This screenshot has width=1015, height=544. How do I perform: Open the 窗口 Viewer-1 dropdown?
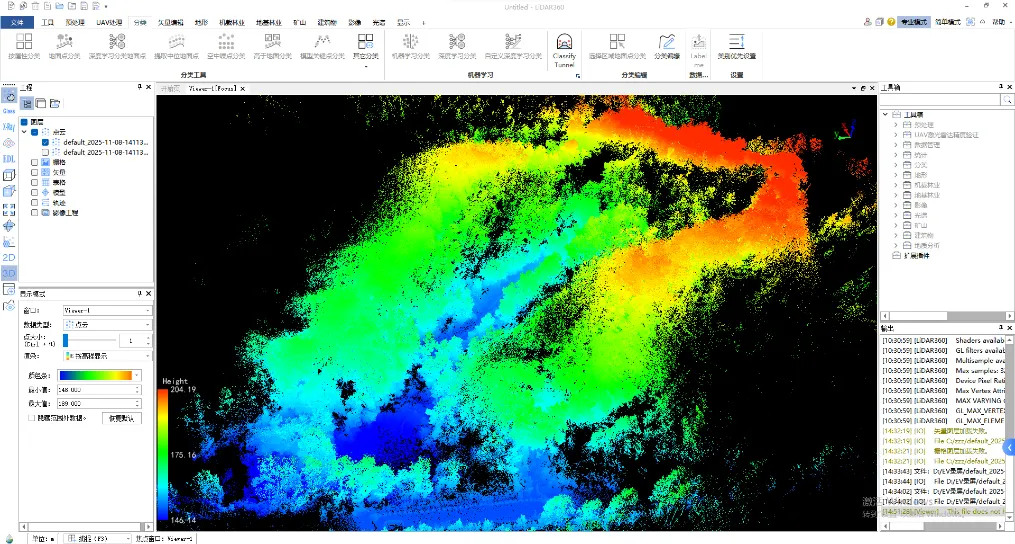tap(107, 310)
